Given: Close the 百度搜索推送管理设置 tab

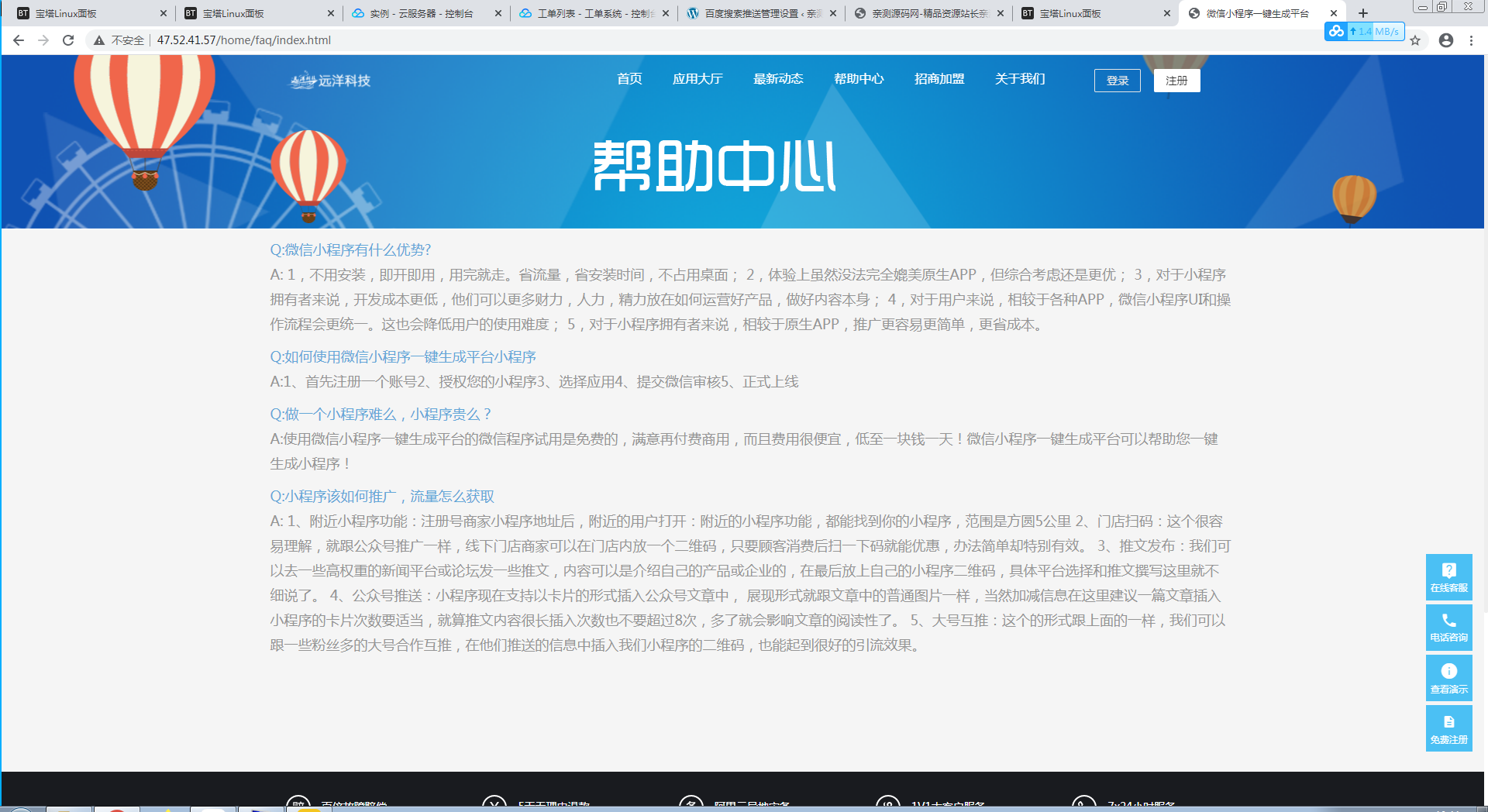Looking at the screenshot, I should coord(833,13).
